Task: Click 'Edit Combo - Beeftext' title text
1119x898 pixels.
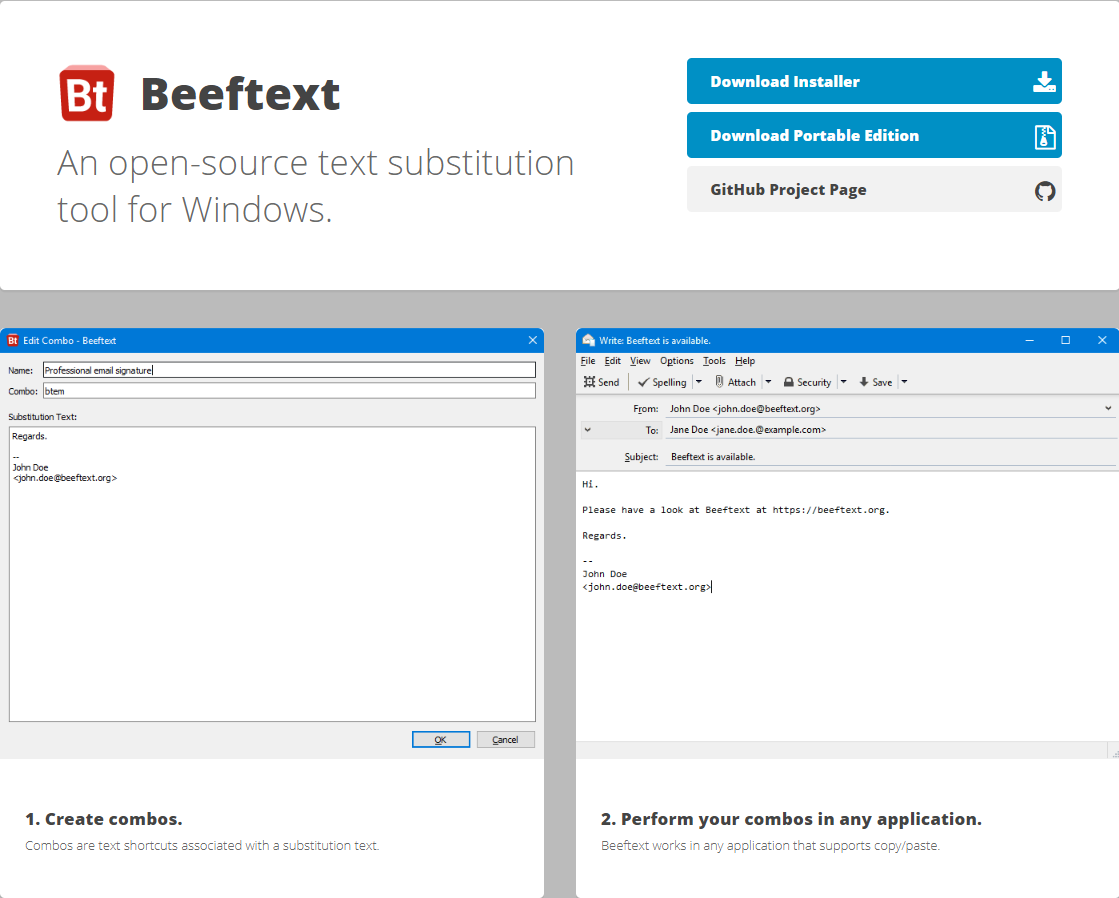Action: click(69, 340)
